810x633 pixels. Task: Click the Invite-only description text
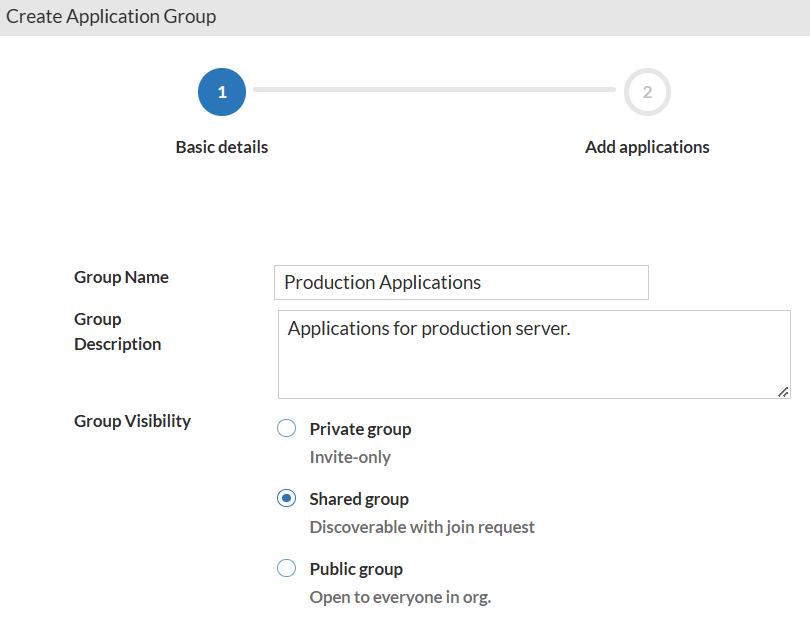pyautogui.click(x=350, y=457)
